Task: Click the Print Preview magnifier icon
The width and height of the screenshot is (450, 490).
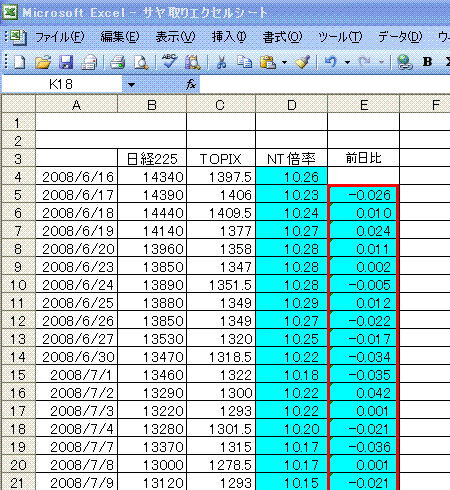Action: click(141, 62)
